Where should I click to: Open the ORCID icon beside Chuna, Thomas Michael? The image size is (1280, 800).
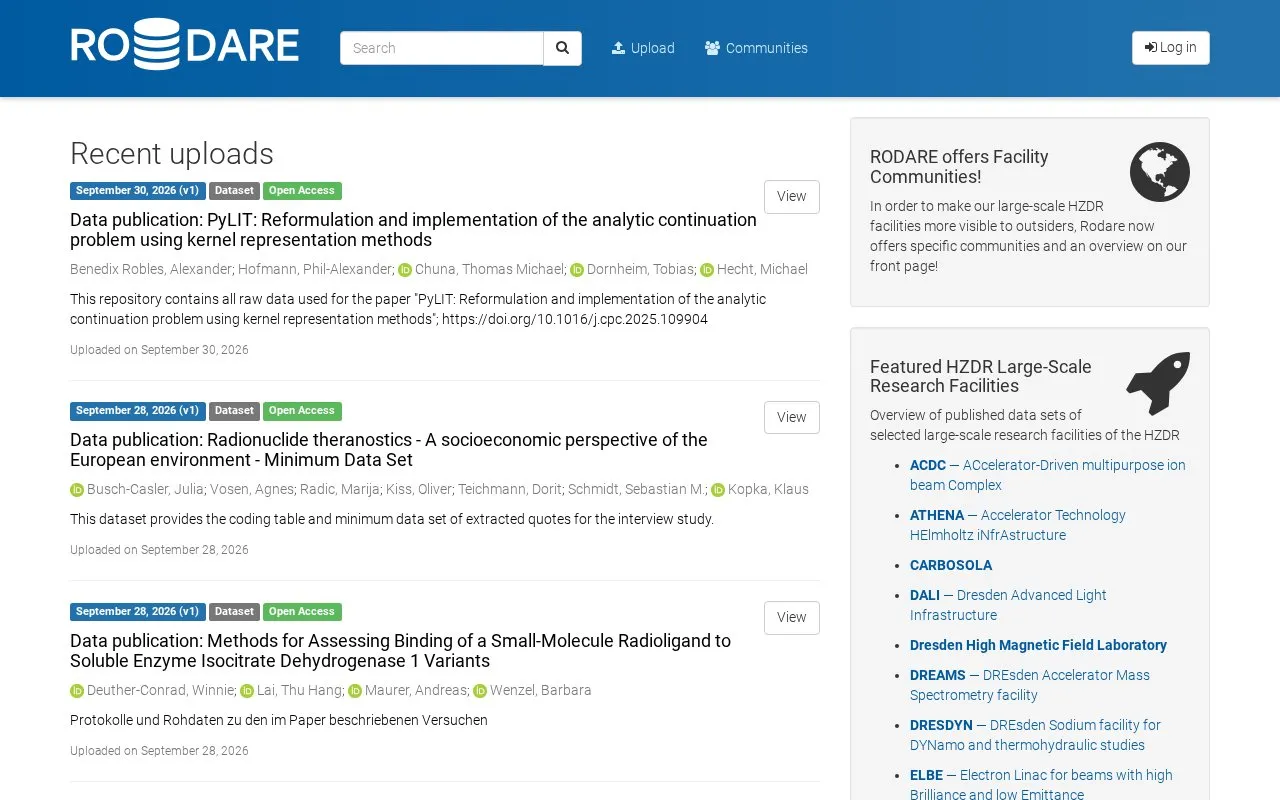click(x=405, y=270)
